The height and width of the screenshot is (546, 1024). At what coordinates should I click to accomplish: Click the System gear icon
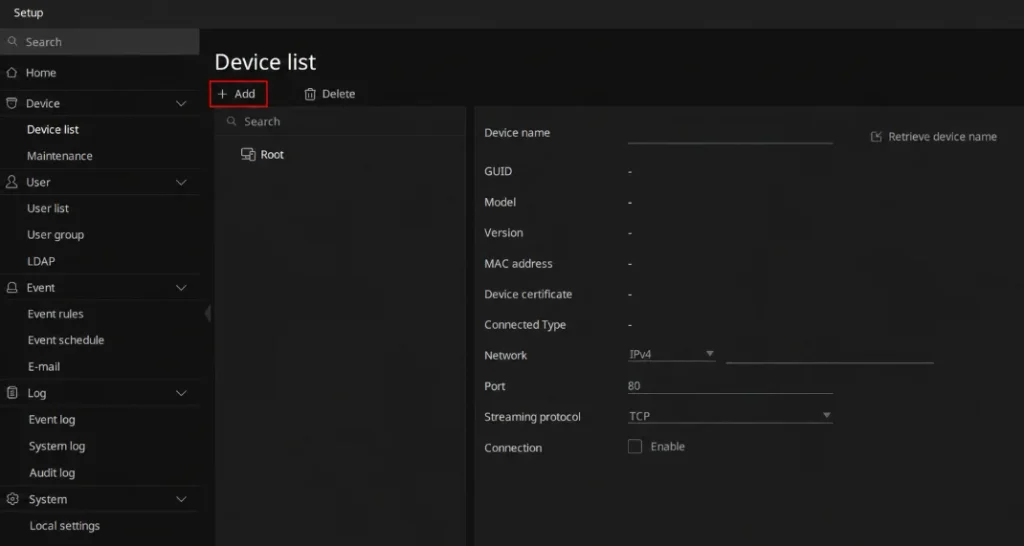tap(12, 499)
